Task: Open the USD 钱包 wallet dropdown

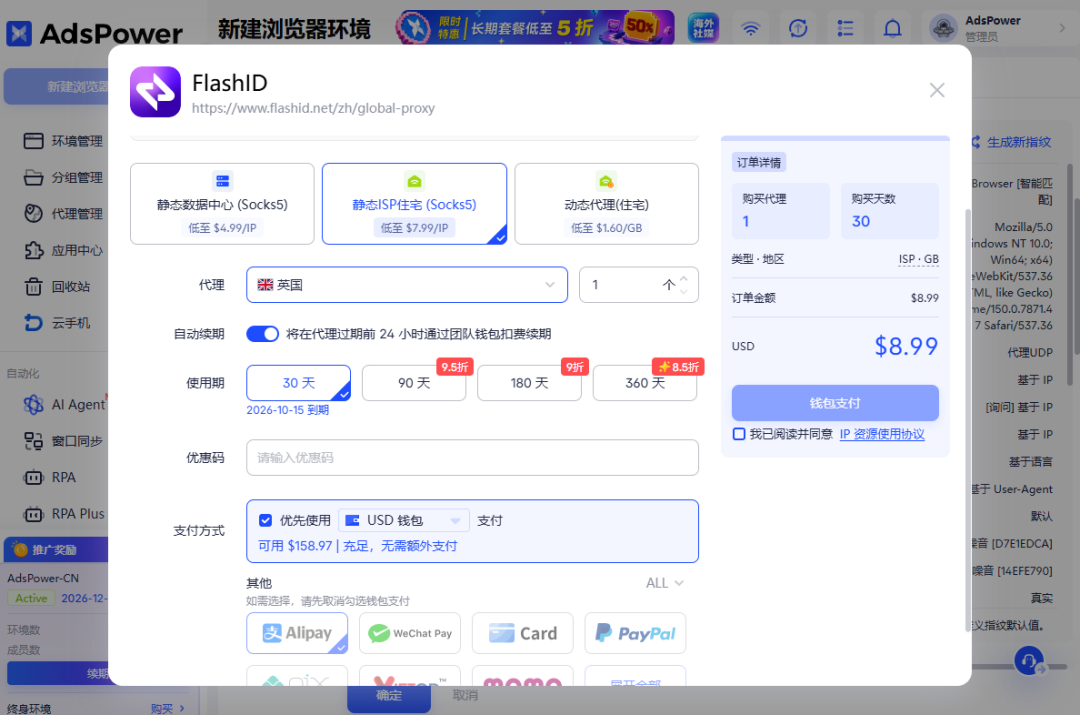Action: [x=404, y=520]
